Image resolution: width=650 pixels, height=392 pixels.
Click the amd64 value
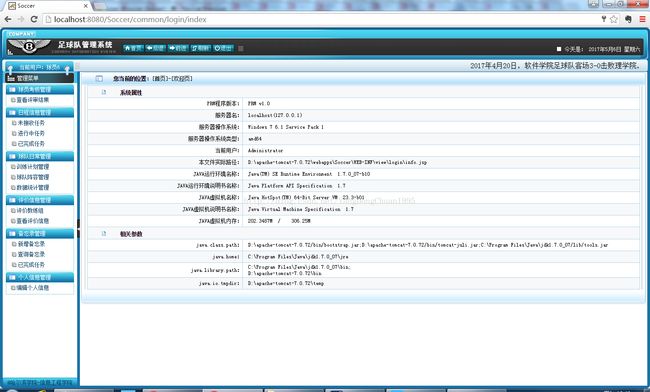(255, 139)
